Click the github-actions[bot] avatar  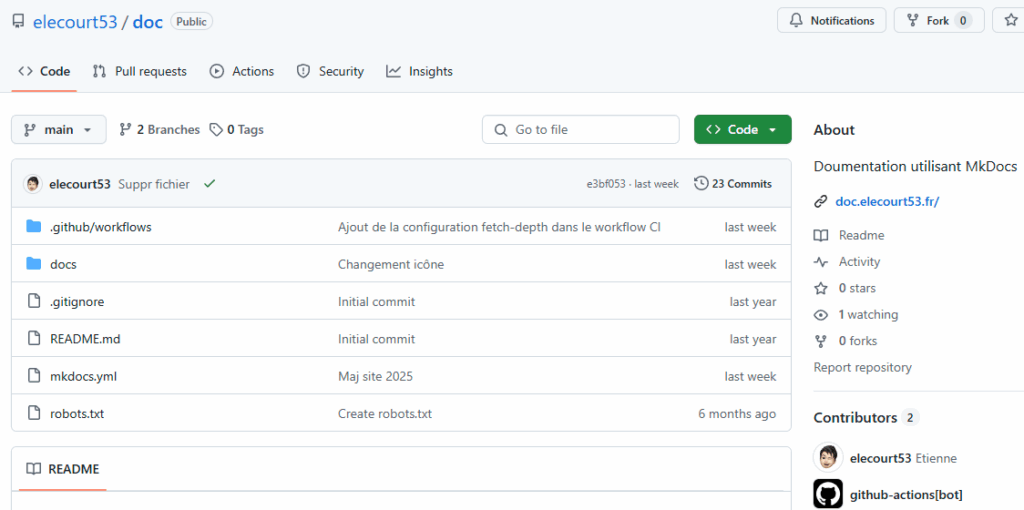pos(828,494)
